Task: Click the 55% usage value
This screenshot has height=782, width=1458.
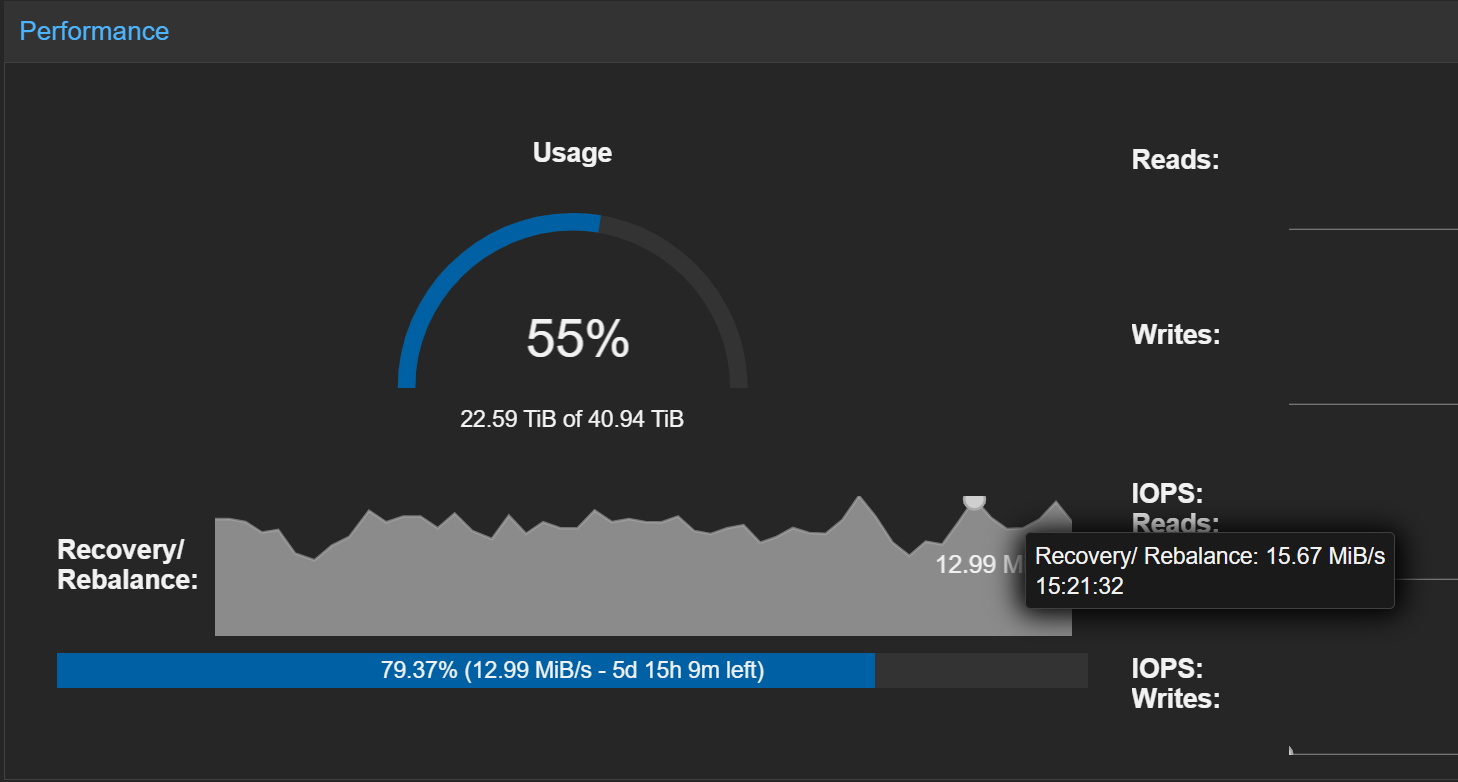Action: pyautogui.click(x=577, y=339)
